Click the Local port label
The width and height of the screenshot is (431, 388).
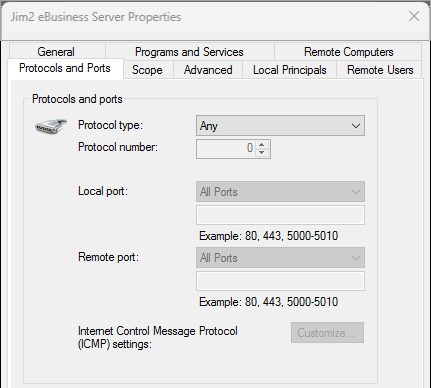point(103,191)
